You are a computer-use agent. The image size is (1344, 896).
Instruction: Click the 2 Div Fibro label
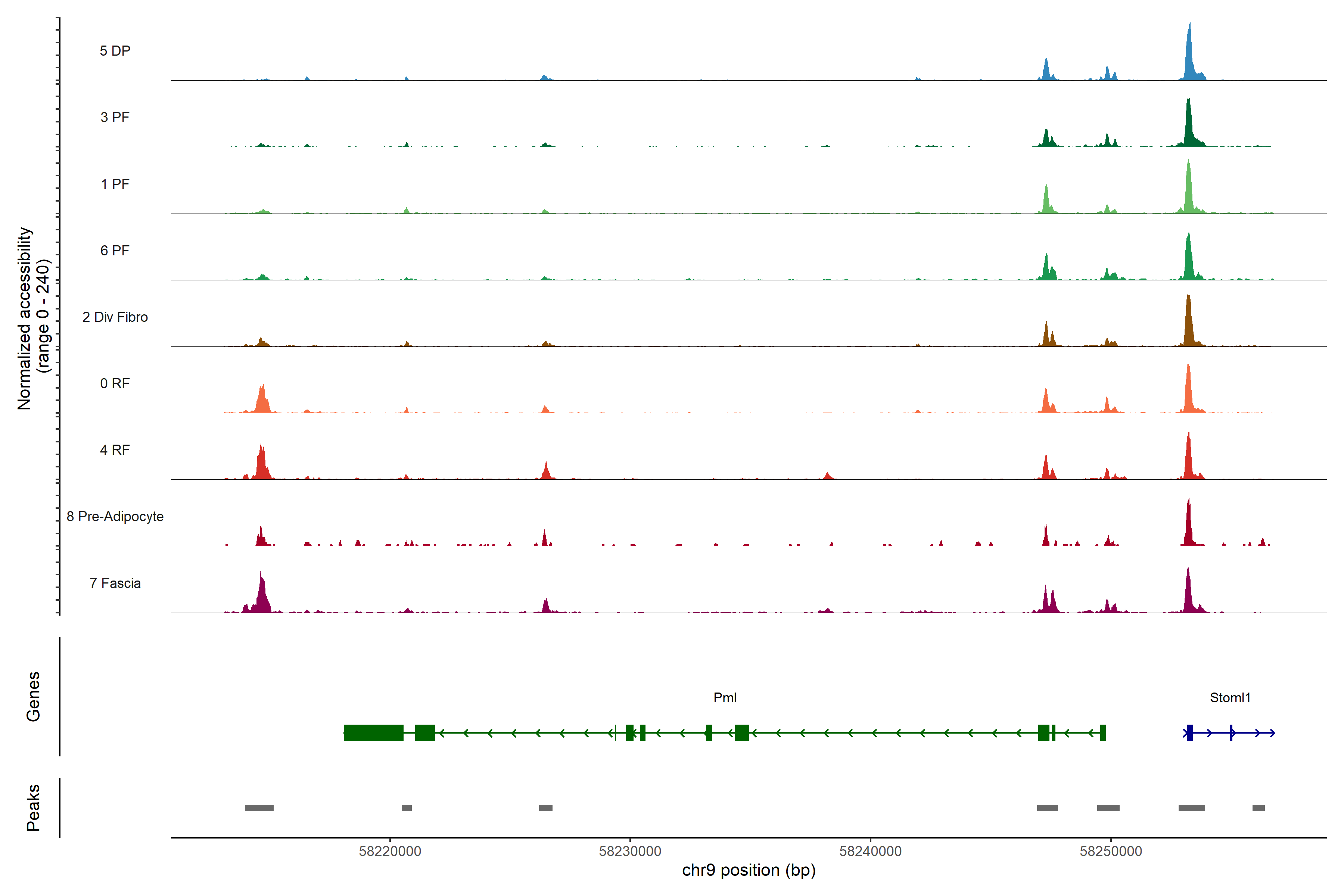(115, 317)
